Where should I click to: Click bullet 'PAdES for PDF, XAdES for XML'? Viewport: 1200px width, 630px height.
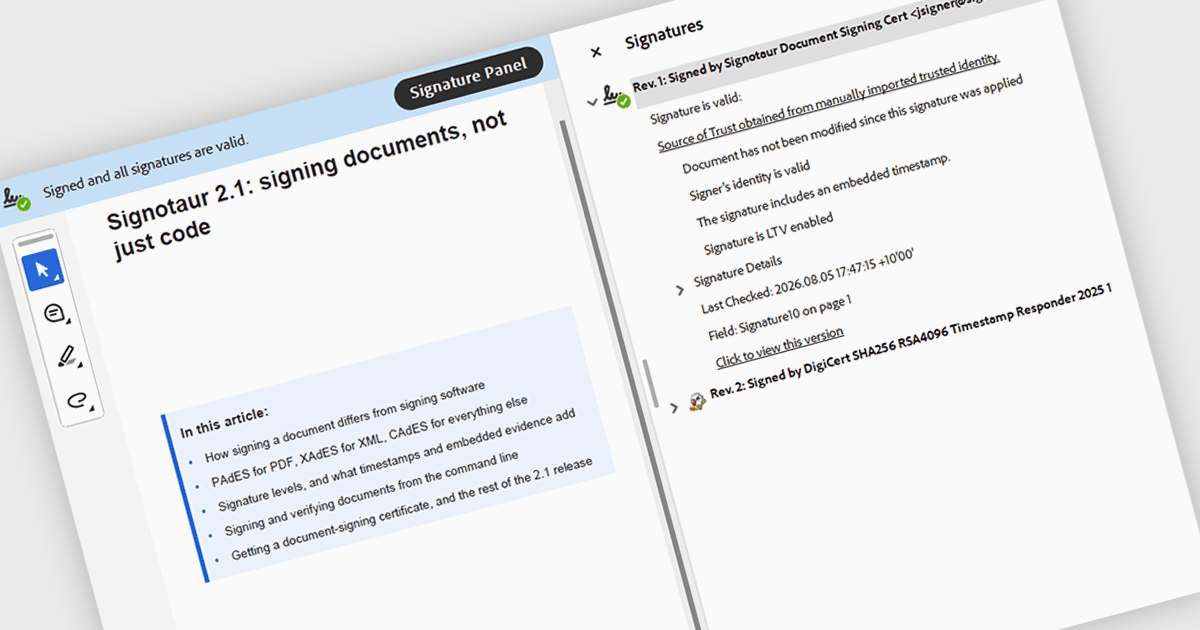(369, 440)
